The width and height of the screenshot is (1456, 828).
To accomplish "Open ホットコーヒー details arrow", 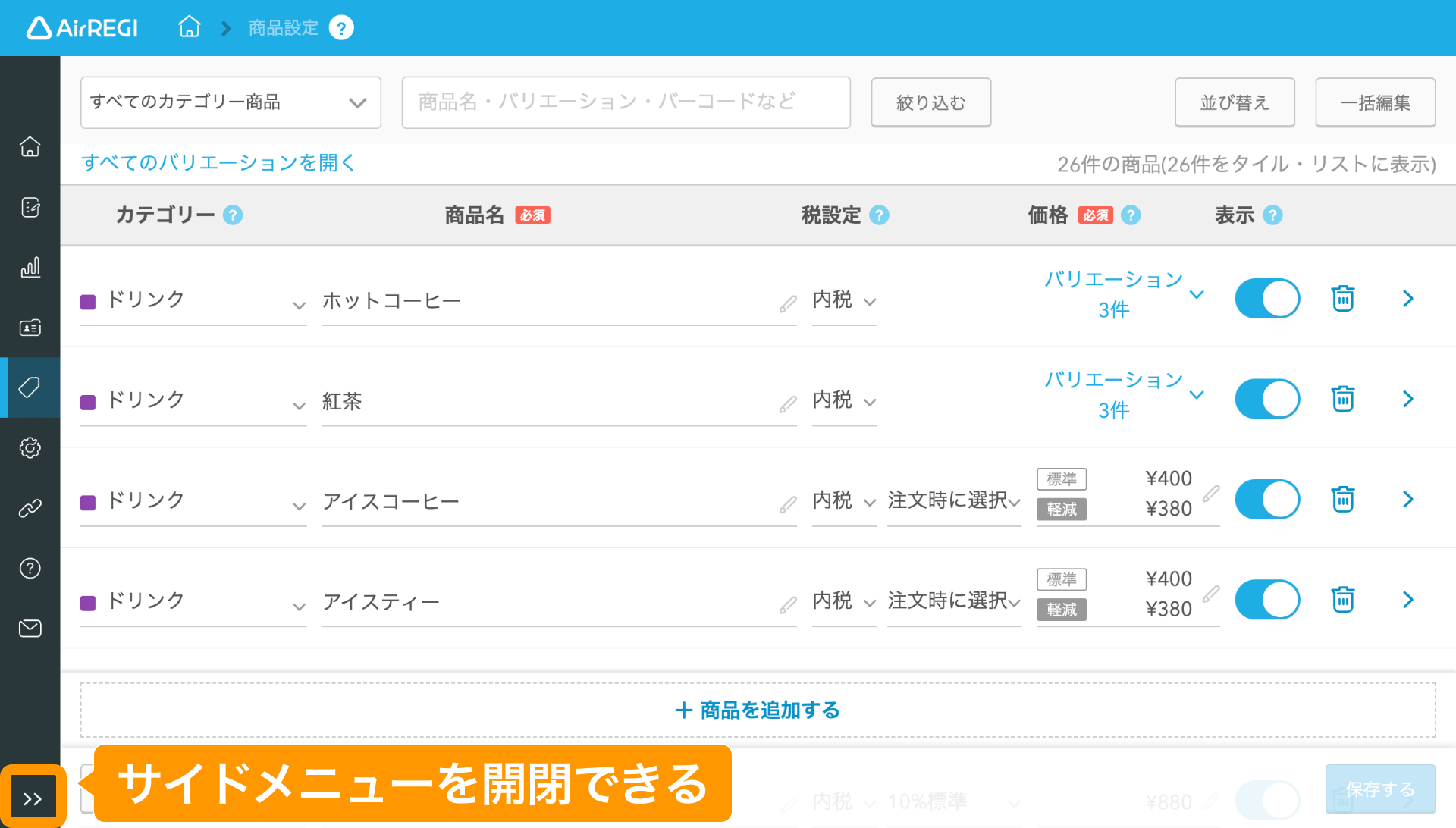I will pyautogui.click(x=1408, y=299).
